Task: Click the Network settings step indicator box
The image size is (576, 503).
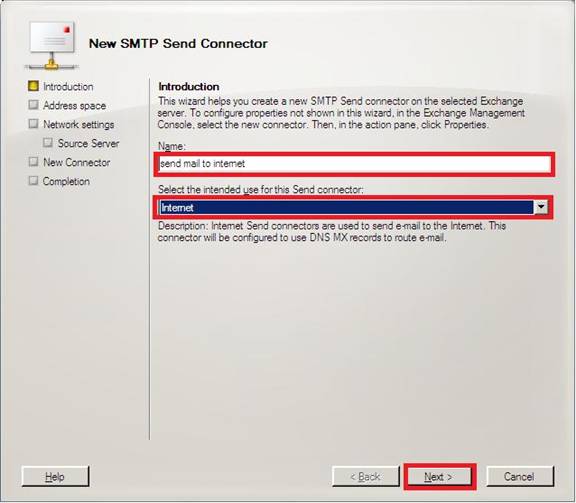Action: pos(33,124)
